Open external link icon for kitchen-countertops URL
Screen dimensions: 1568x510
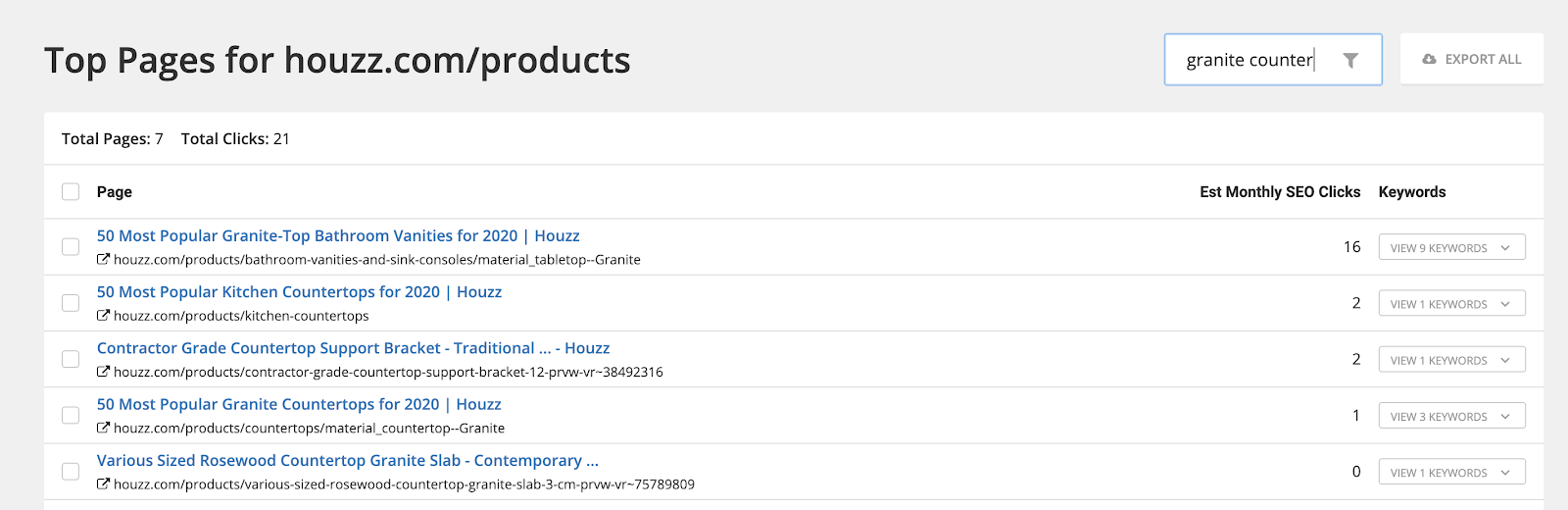pos(103,316)
